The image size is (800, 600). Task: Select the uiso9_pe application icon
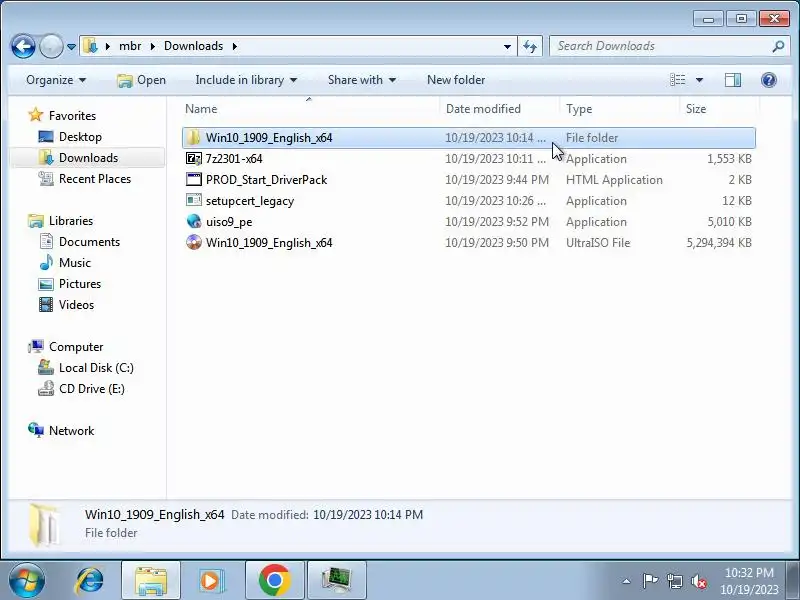(193, 221)
